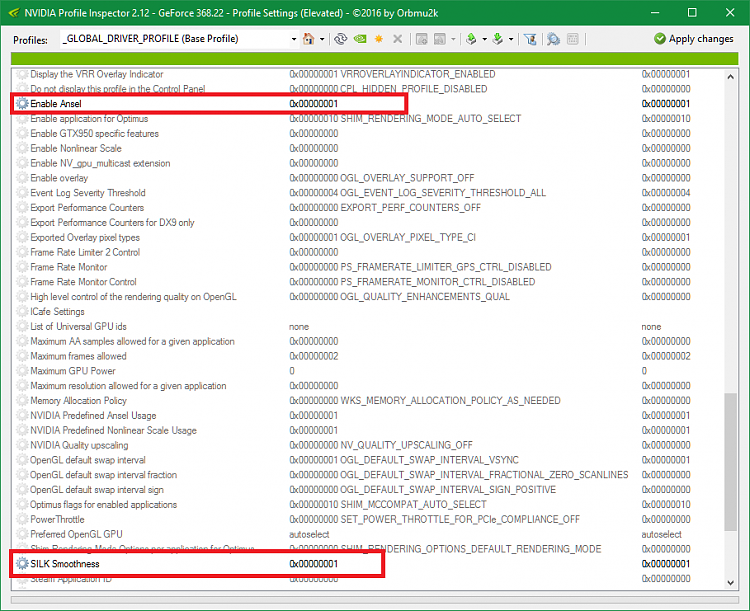750x611 pixels.
Task: Click the gear icon beside Enable Ansel
Action: [x=22, y=103]
